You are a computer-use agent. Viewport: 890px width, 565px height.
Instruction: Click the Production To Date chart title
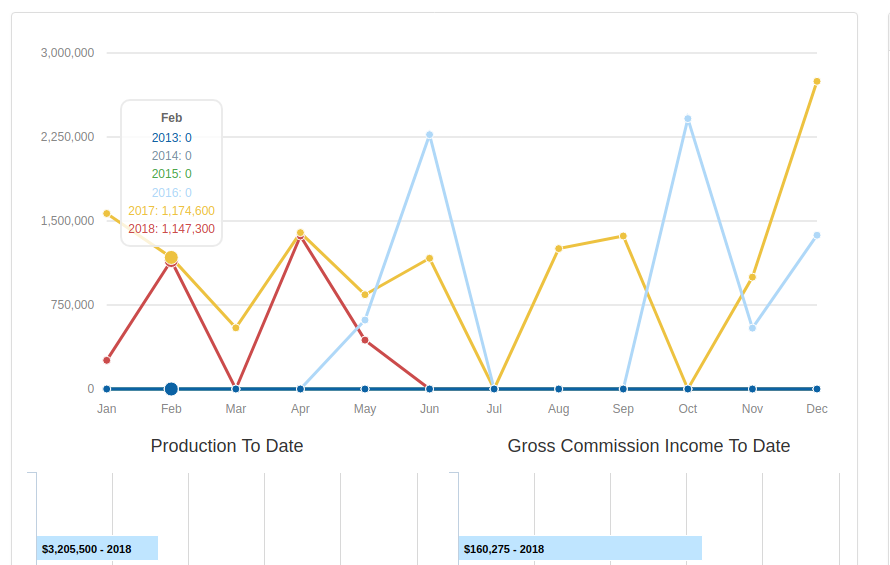tap(227, 446)
